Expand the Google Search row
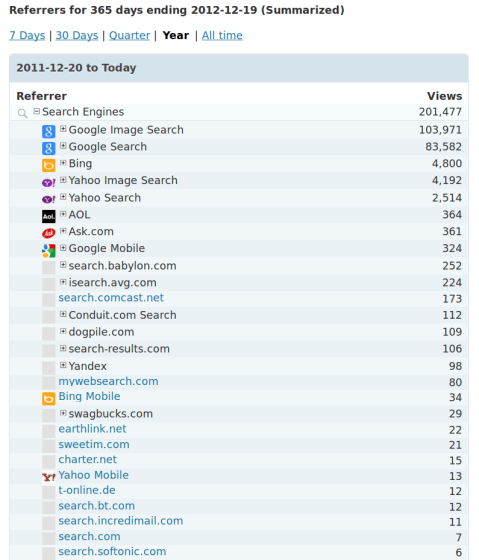This screenshot has height=560, width=479. (x=63, y=146)
